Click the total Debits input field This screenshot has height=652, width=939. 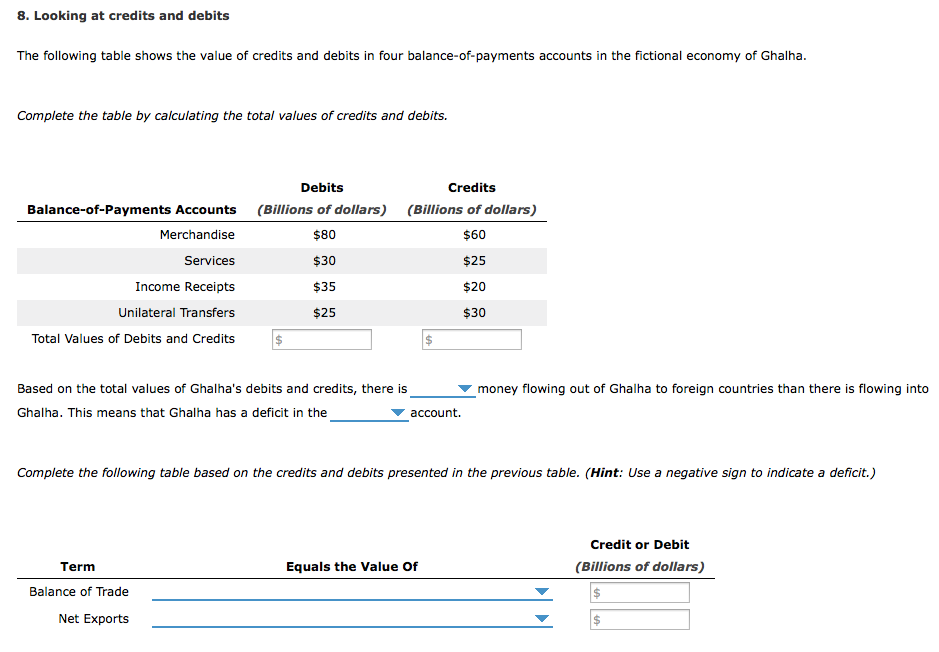(x=322, y=339)
